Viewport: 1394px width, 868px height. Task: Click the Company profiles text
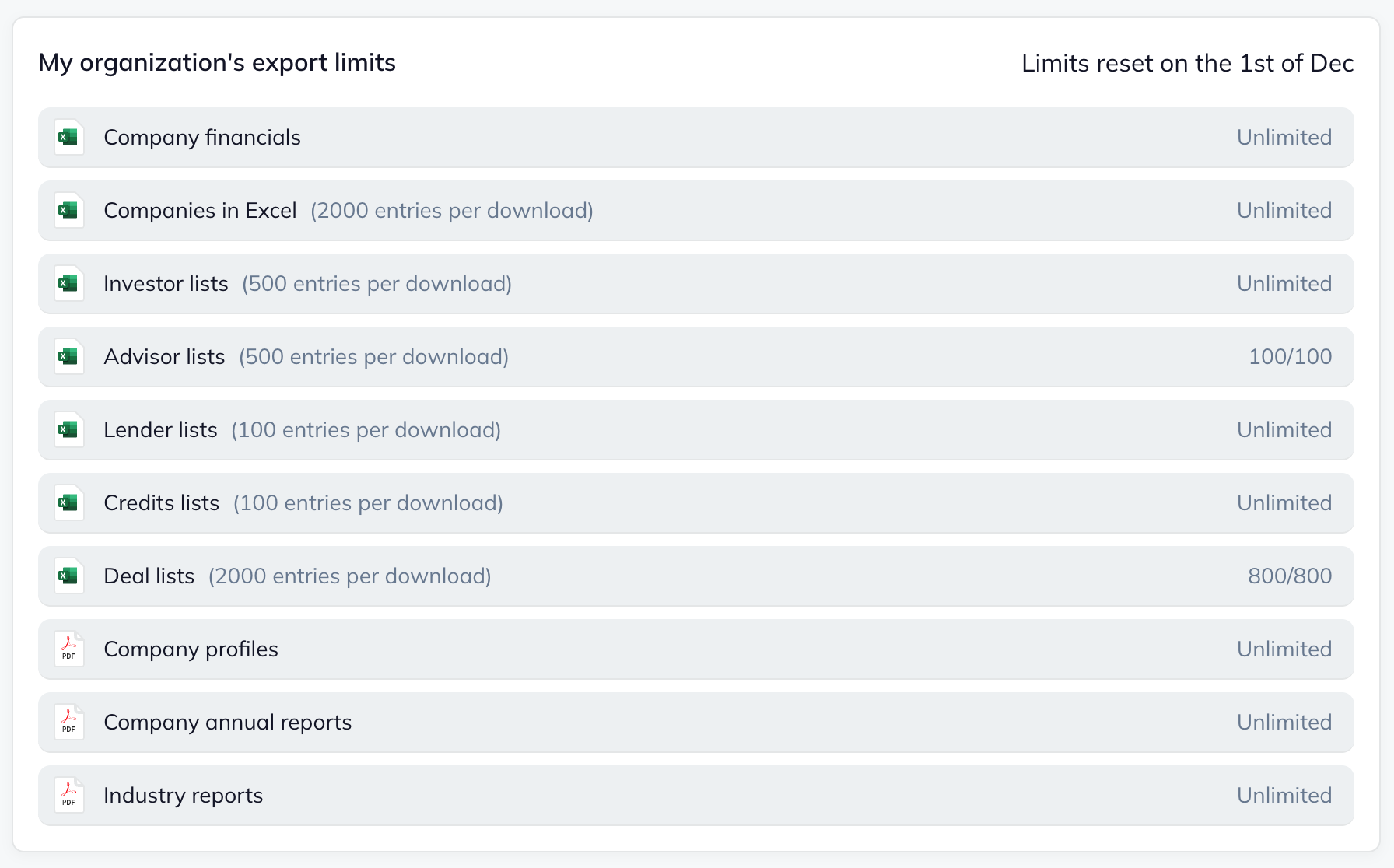coord(191,649)
